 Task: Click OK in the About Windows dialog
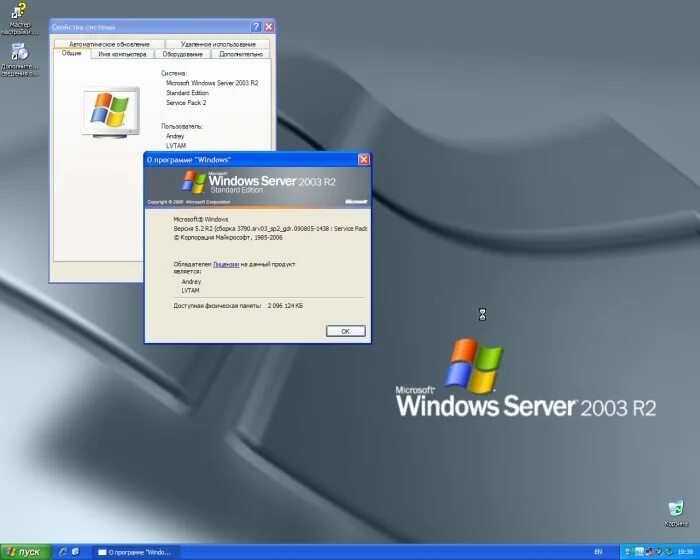[x=346, y=331]
